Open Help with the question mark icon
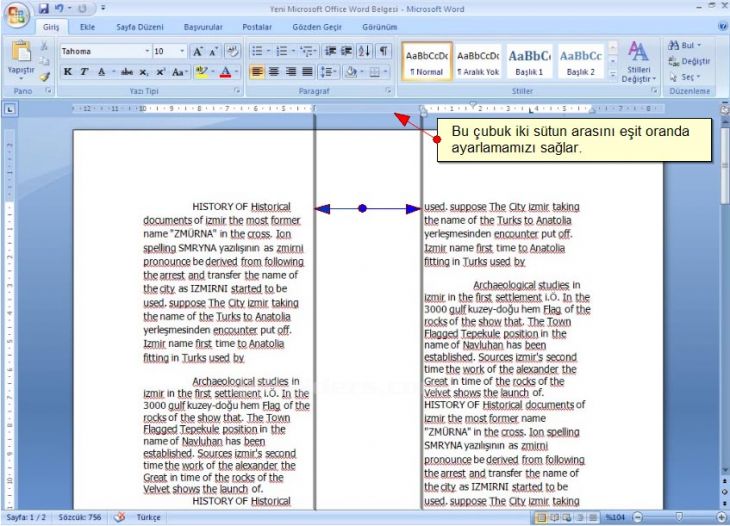 click(722, 27)
